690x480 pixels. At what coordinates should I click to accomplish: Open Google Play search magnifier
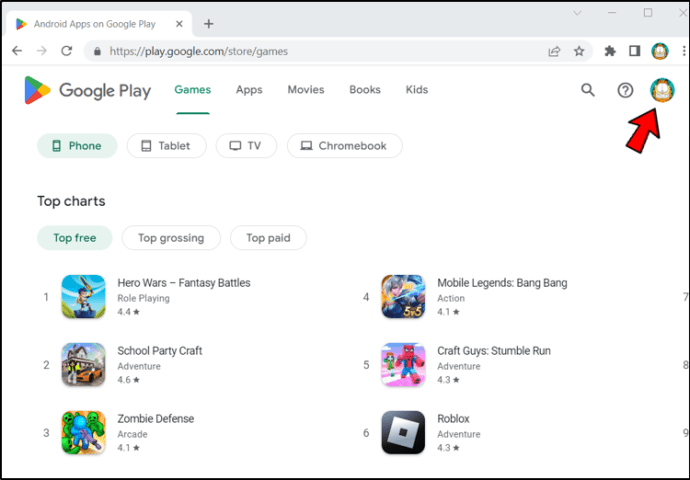(588, 90)
